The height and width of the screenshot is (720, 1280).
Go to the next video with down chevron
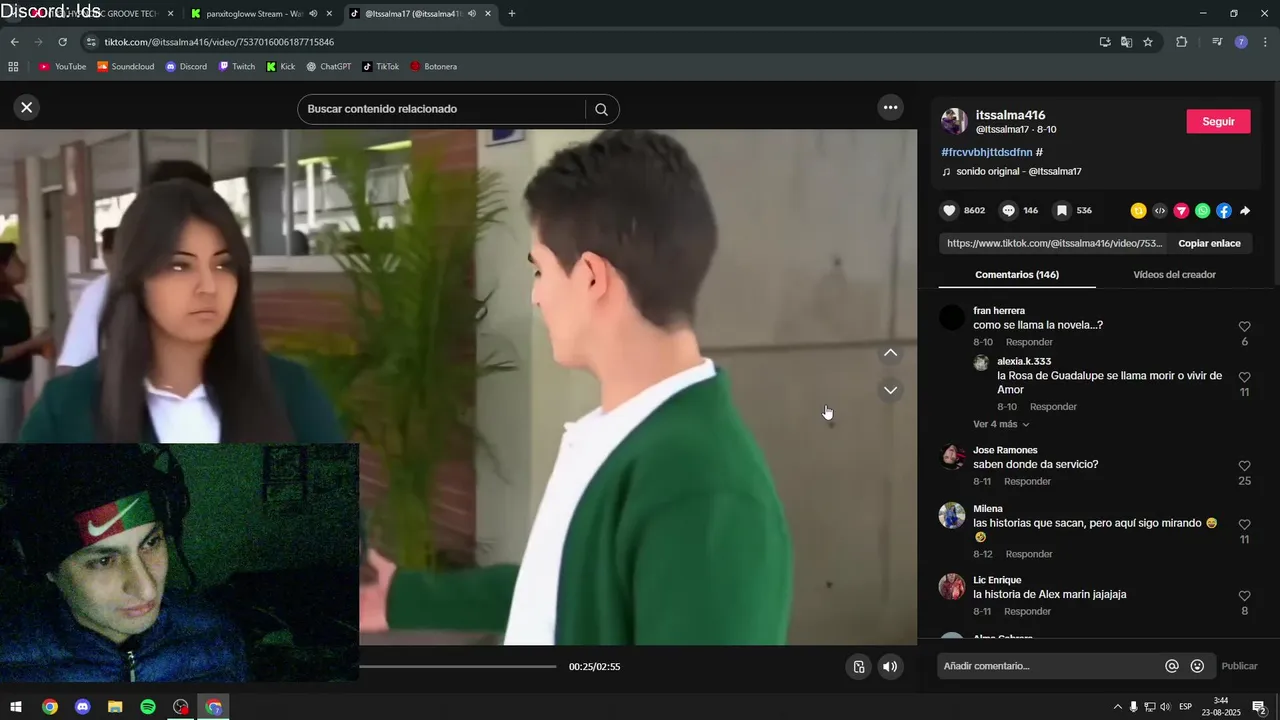890,390
